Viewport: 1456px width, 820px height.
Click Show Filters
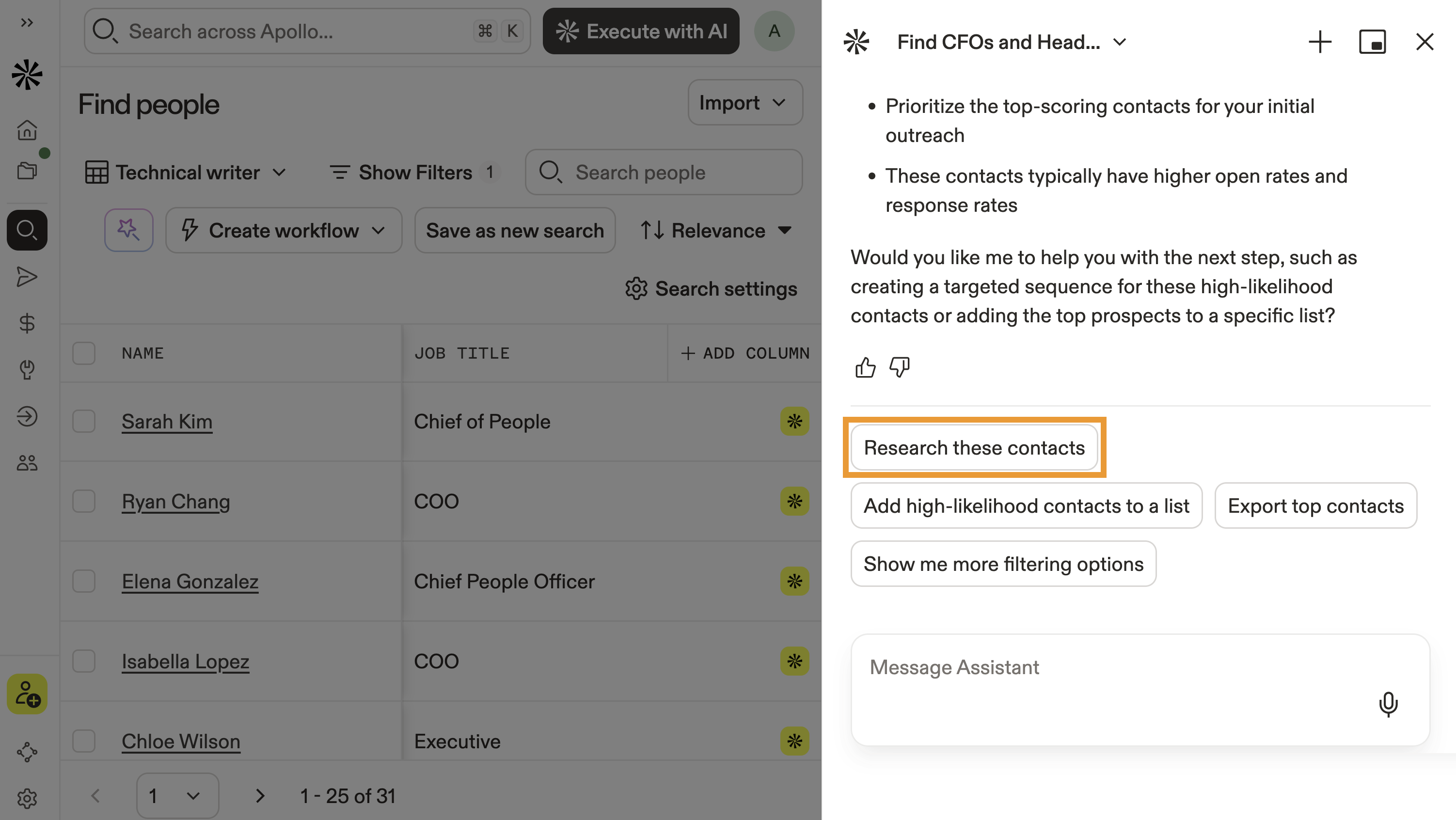click(x=414, y=173)
